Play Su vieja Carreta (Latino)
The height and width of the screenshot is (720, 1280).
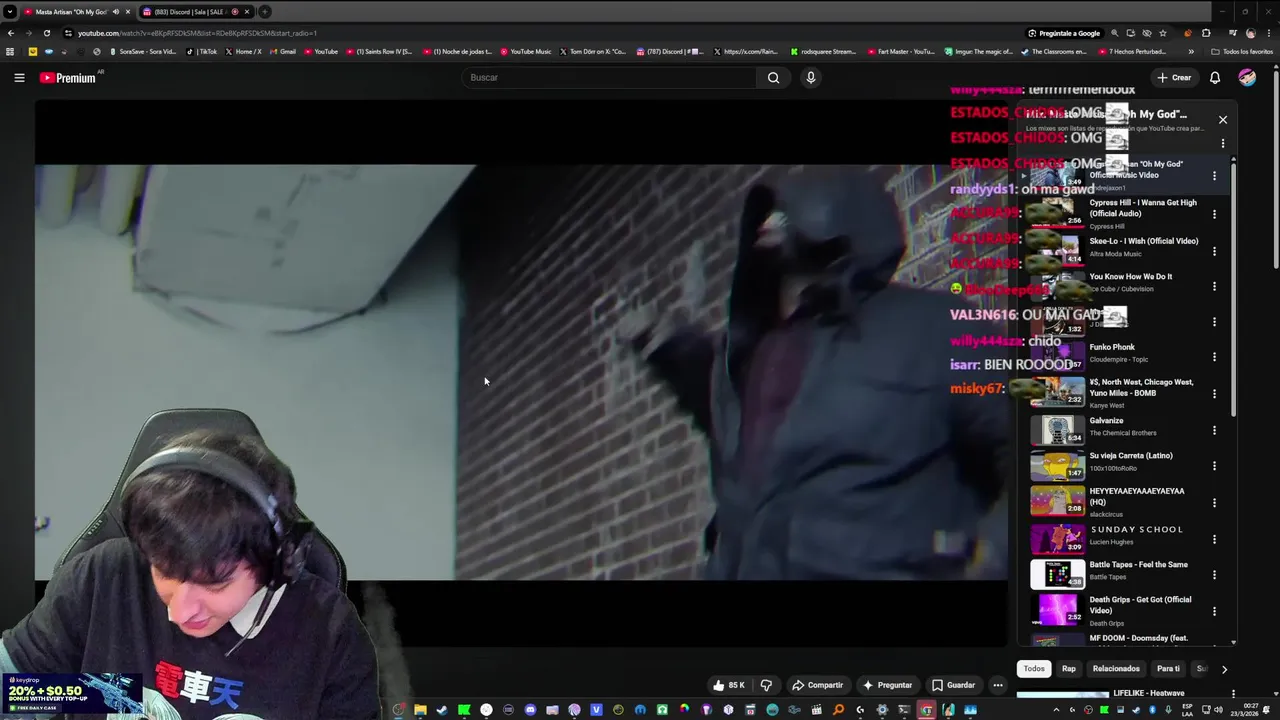(x=1131, y=456)
